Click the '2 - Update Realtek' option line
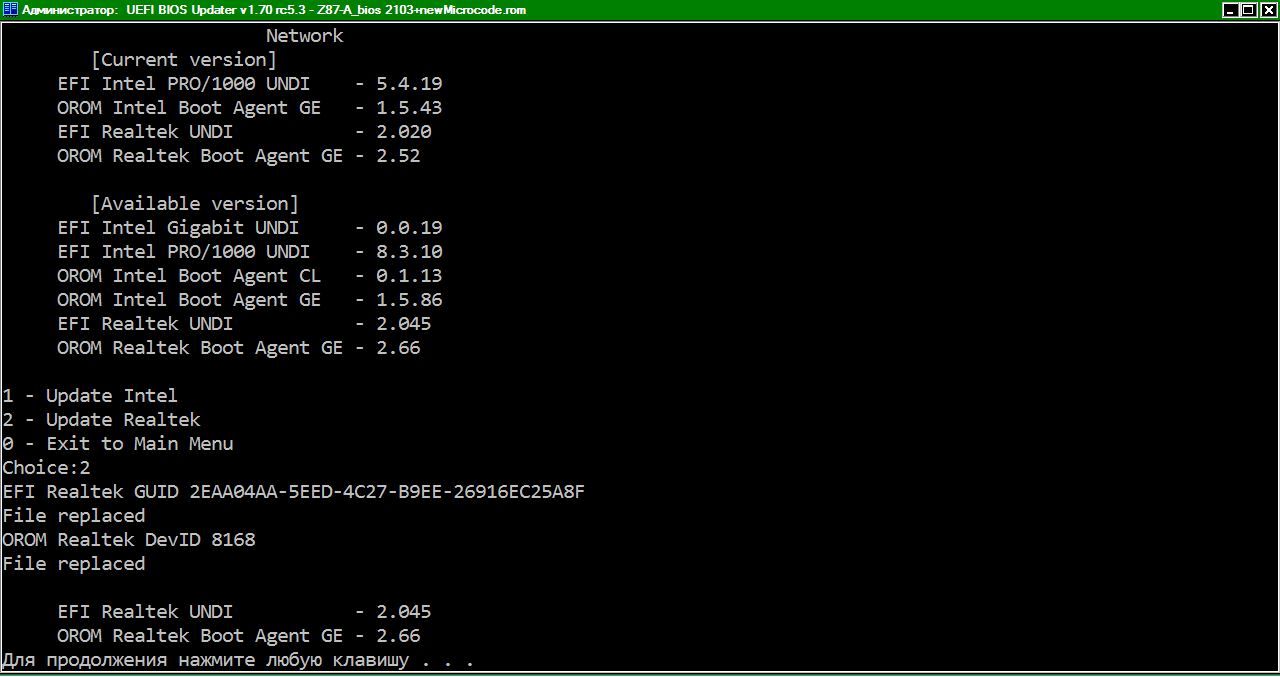Screen dimensions: 1280x677 [101, 420]
